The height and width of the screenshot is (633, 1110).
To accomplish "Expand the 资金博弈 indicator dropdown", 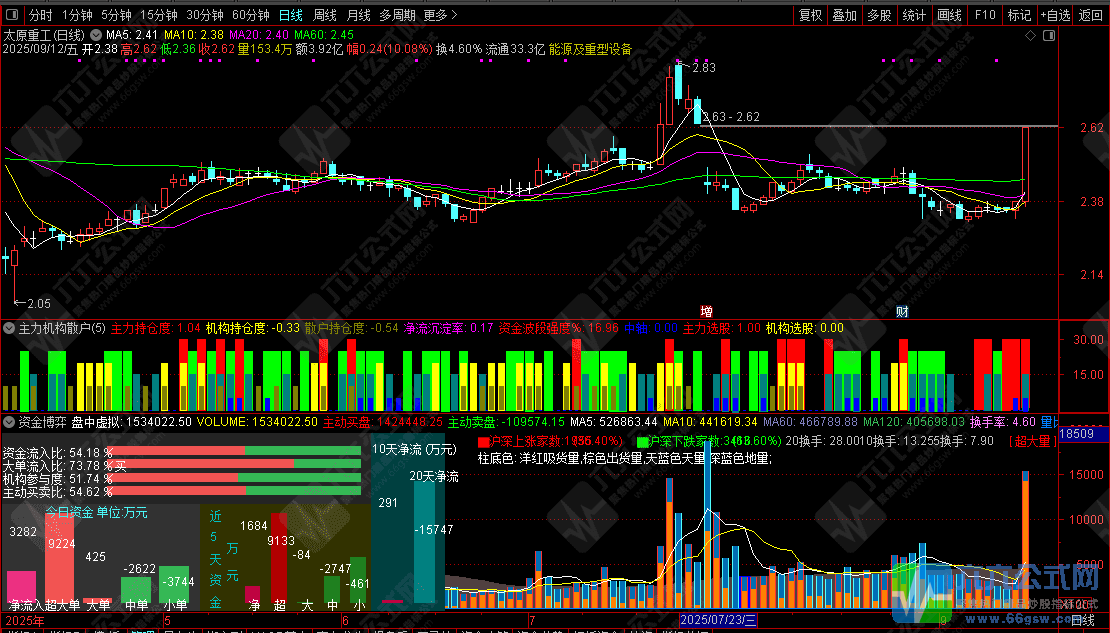I will (10, 422).
